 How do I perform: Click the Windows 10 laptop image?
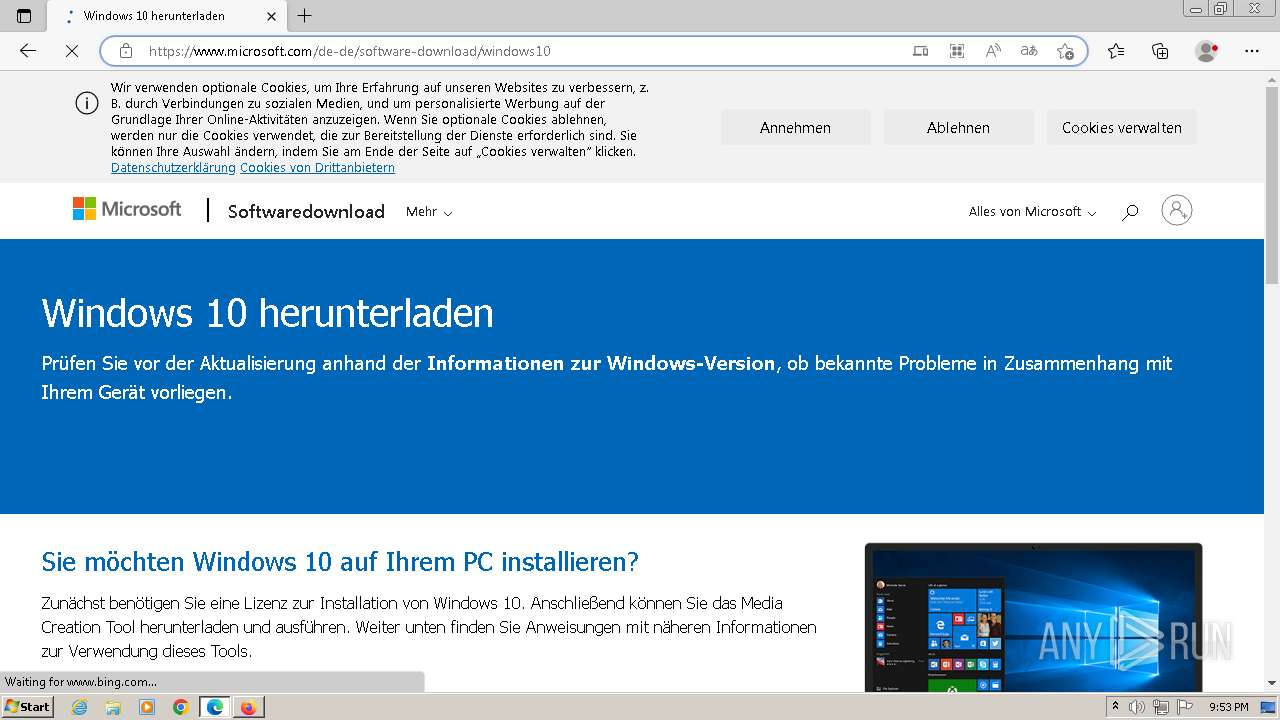pos(1033,616)
